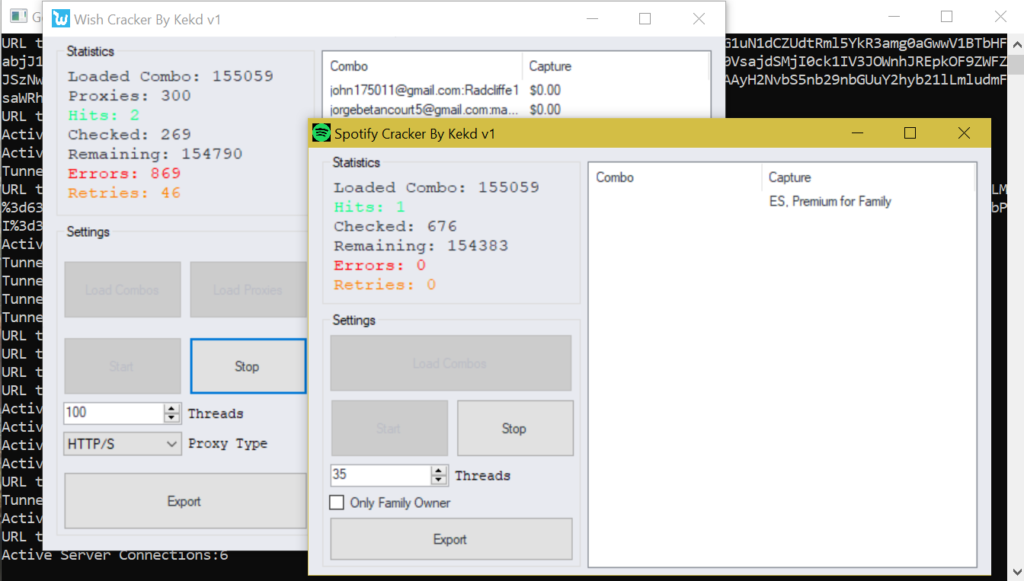
Task: Minimize the Spotify Cracker window
Action: click(x=857, y=133)
